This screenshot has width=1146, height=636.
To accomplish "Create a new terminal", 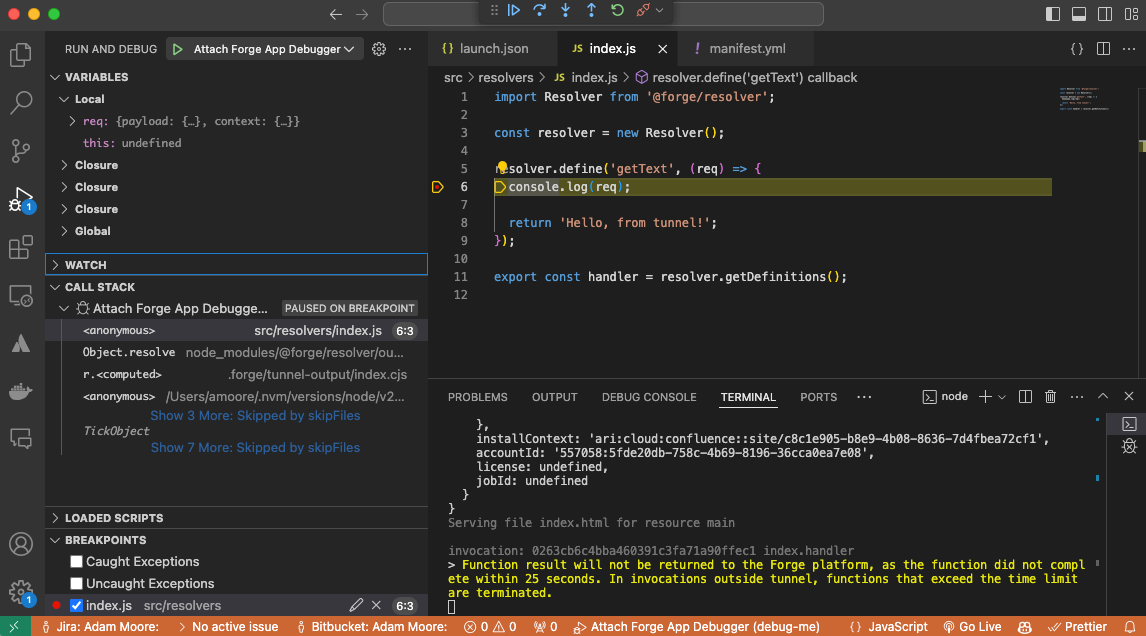I will pos(983,396).
